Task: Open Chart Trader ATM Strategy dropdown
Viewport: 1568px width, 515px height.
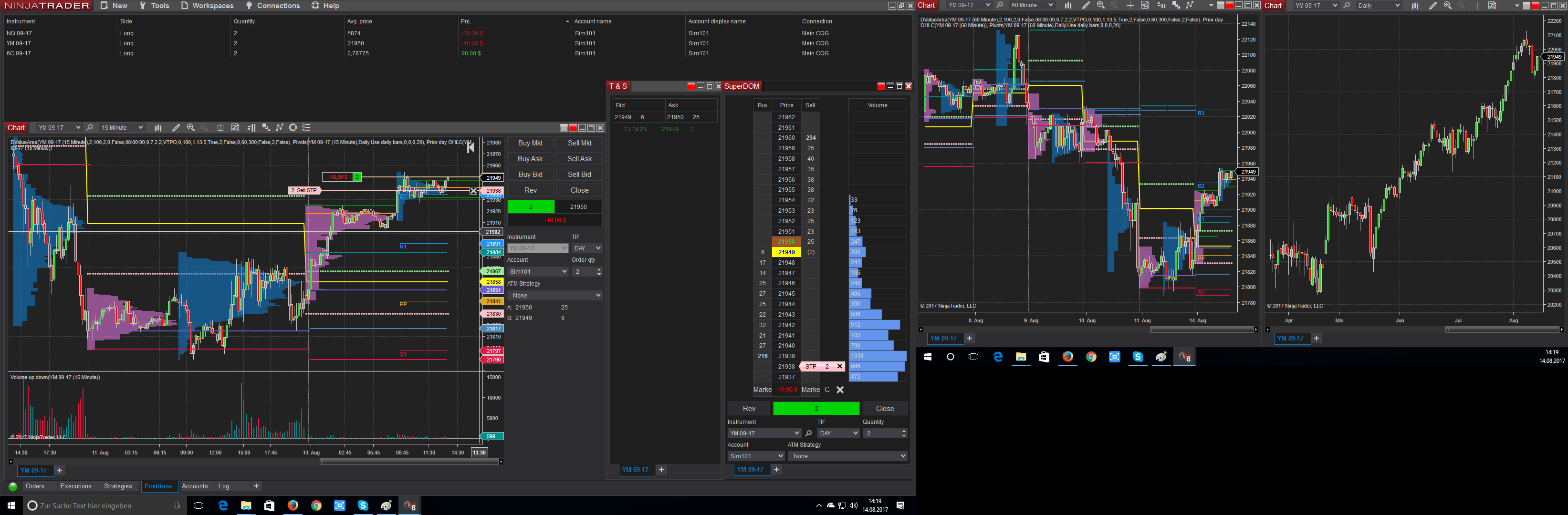Action: point(554,296)
